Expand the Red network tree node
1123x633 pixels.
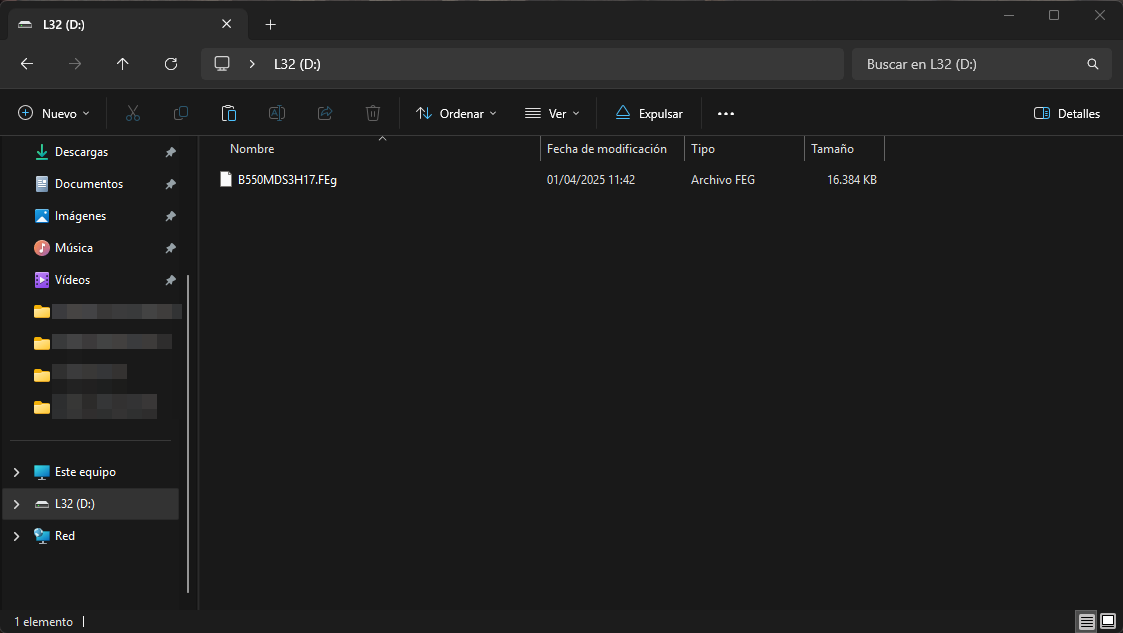coord(16,536)
